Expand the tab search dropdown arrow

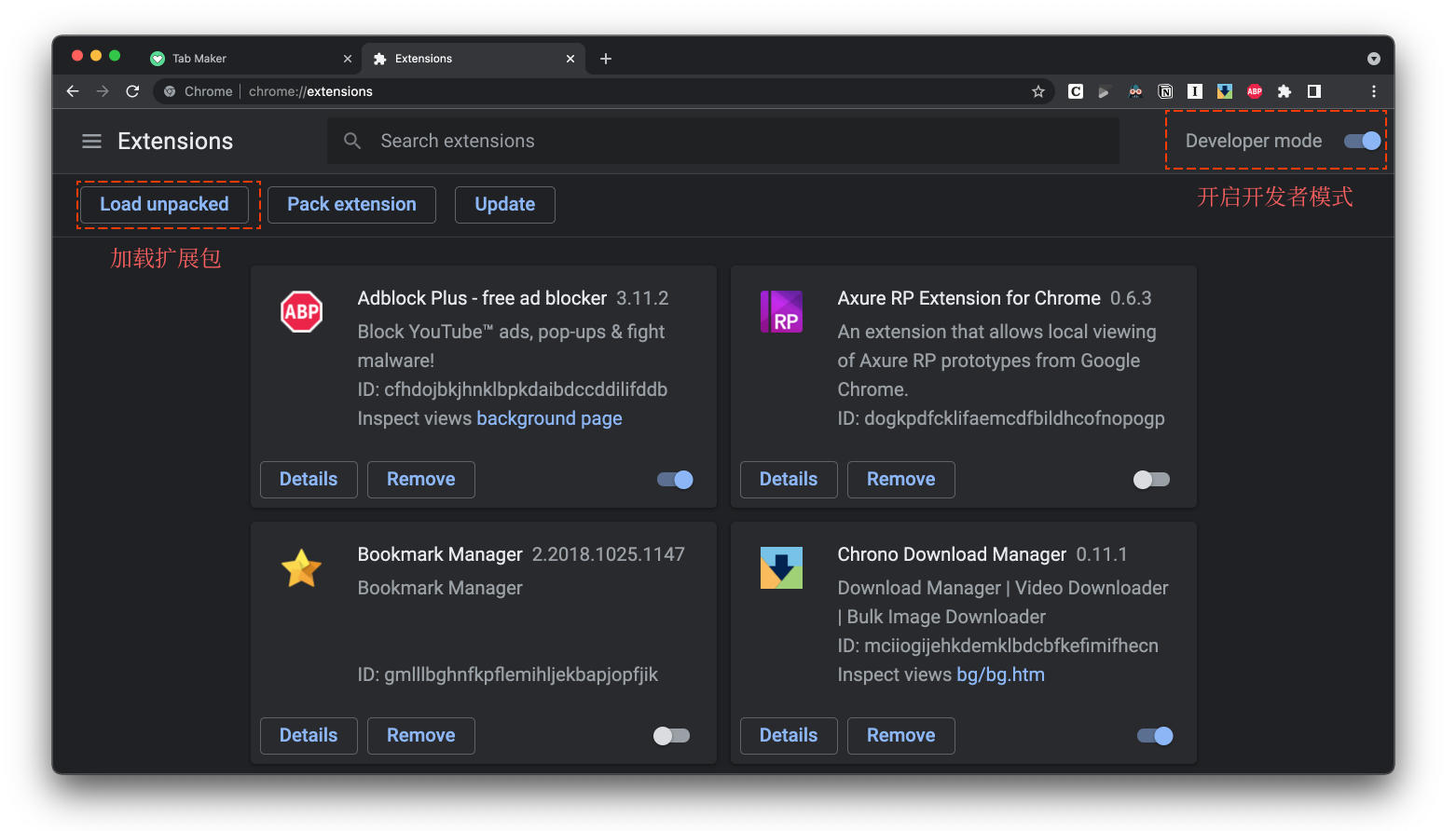tap(1373, 59)
